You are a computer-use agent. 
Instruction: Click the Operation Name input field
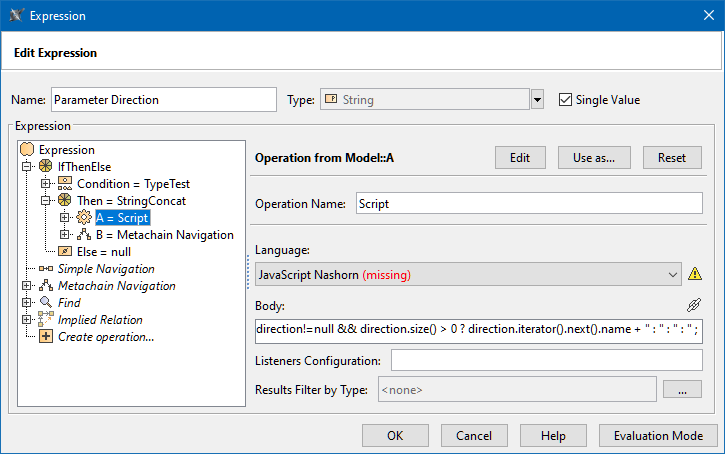[529, 203]
